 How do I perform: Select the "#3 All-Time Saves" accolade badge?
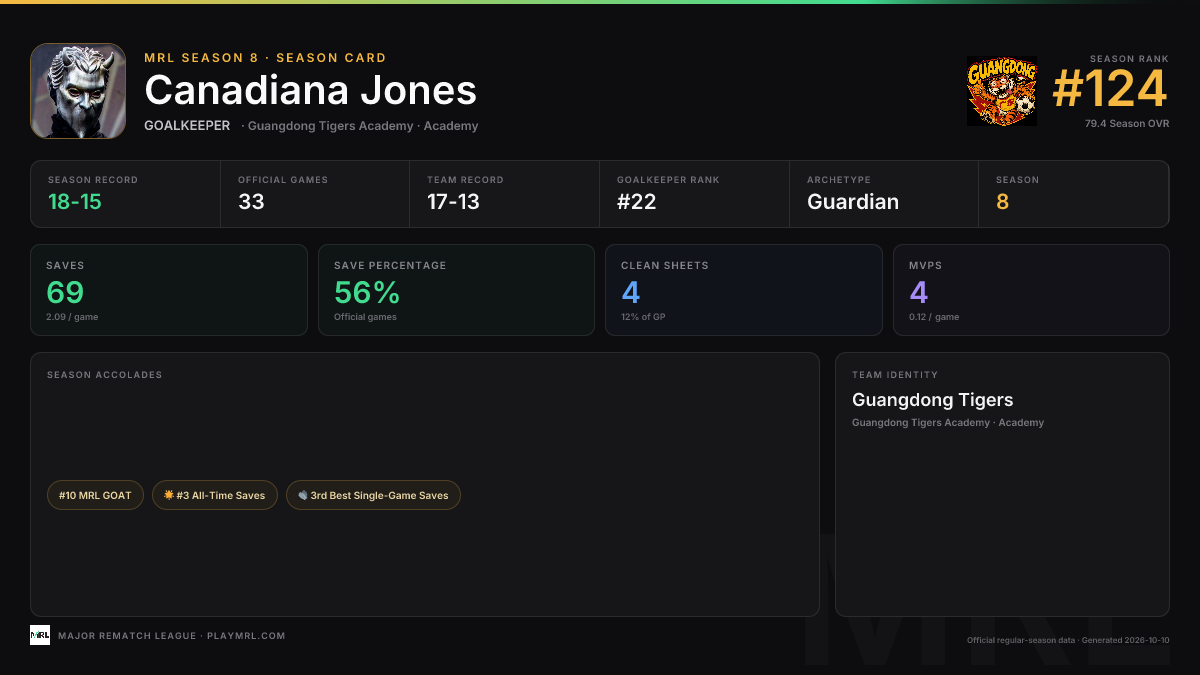[x=215, y=495]
